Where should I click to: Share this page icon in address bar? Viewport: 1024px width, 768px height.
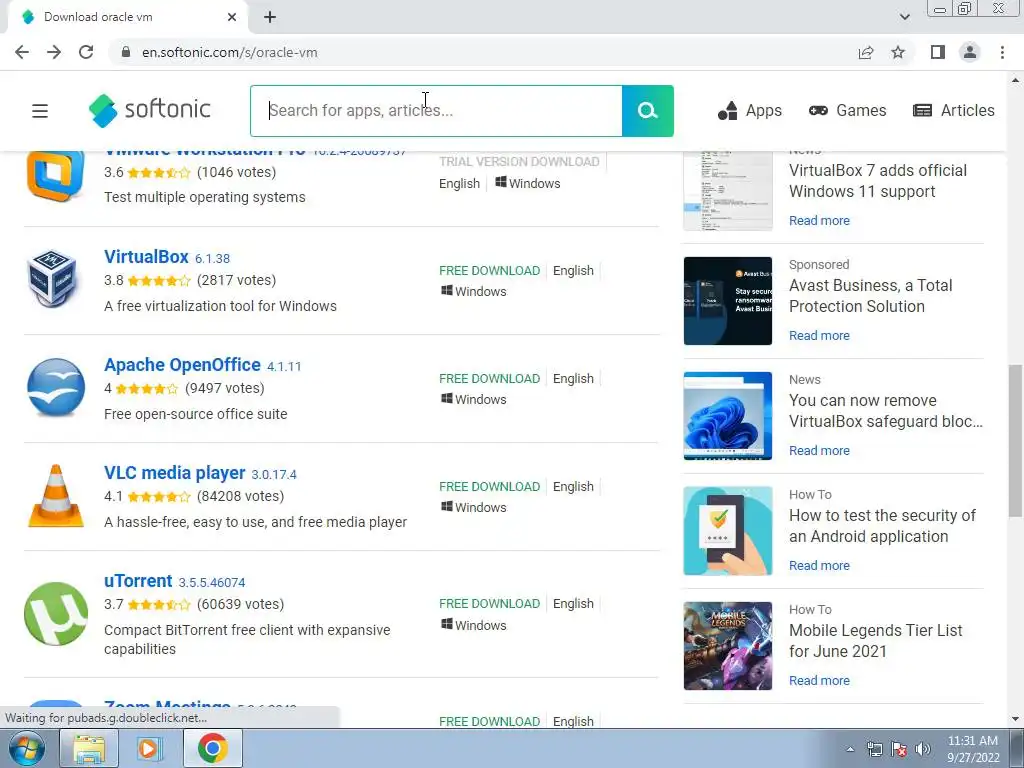click(866, 52)
